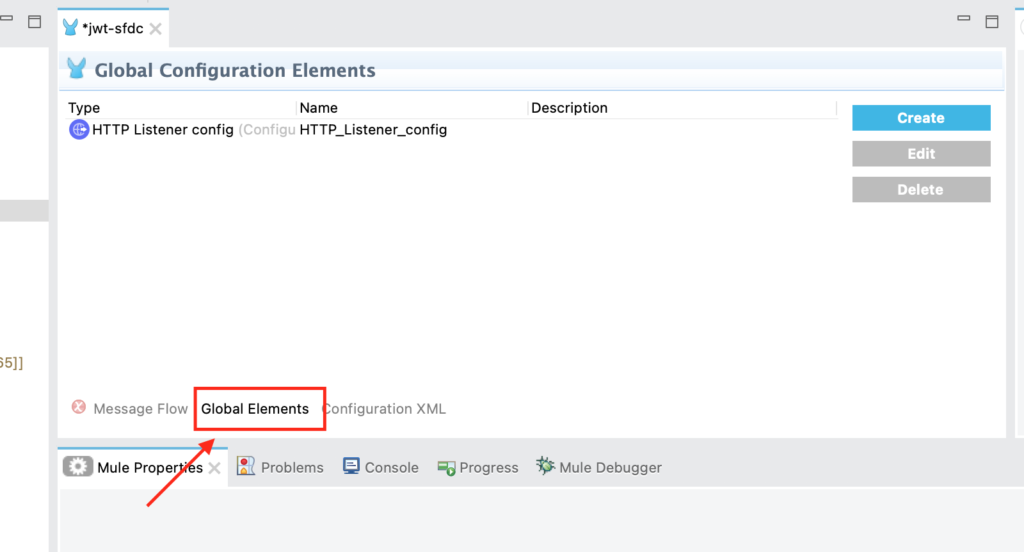Screen dimensions: 1024x552
Task: Close the Mule Properties view
Action: 215,468
